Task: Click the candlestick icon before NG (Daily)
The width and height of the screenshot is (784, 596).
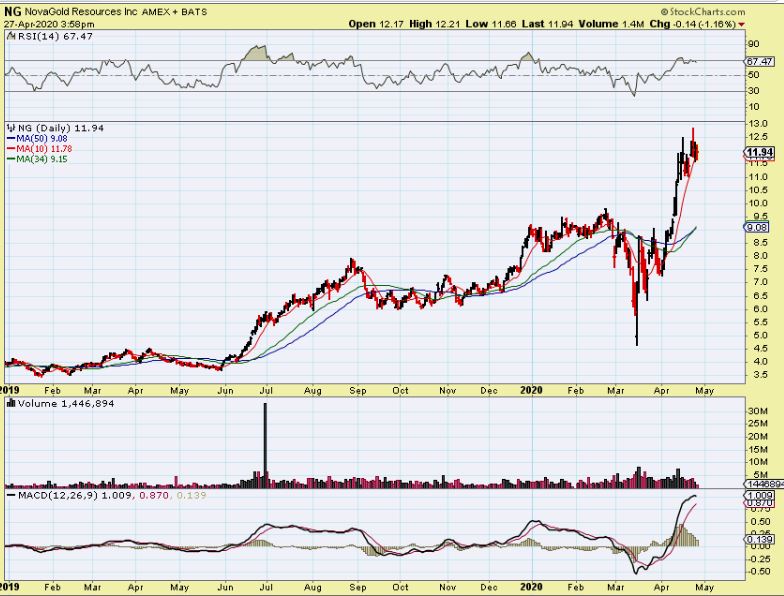Action: click(11, 128)
